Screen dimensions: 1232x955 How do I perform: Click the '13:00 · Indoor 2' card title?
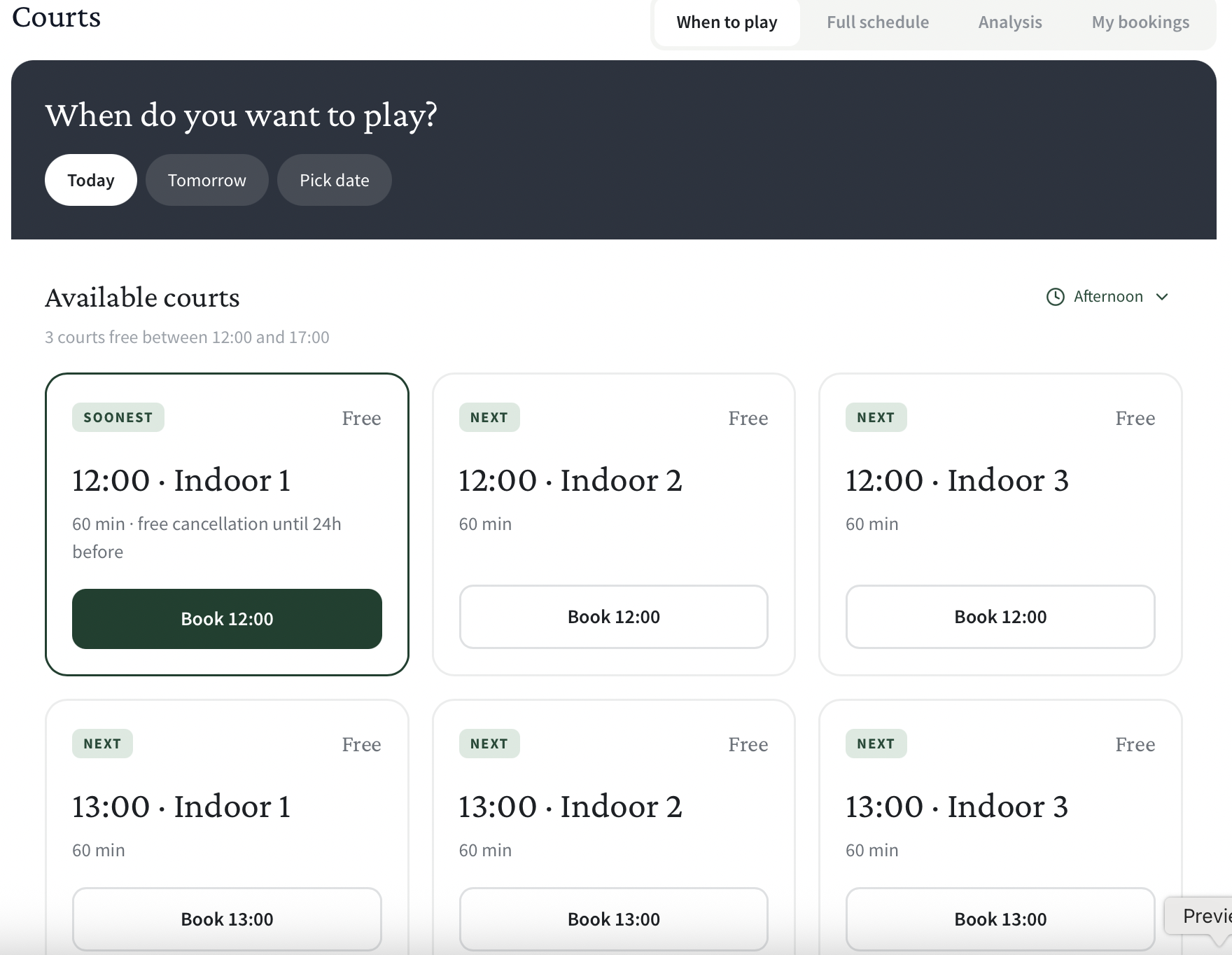pyautogui.click(x=570, y=807)
